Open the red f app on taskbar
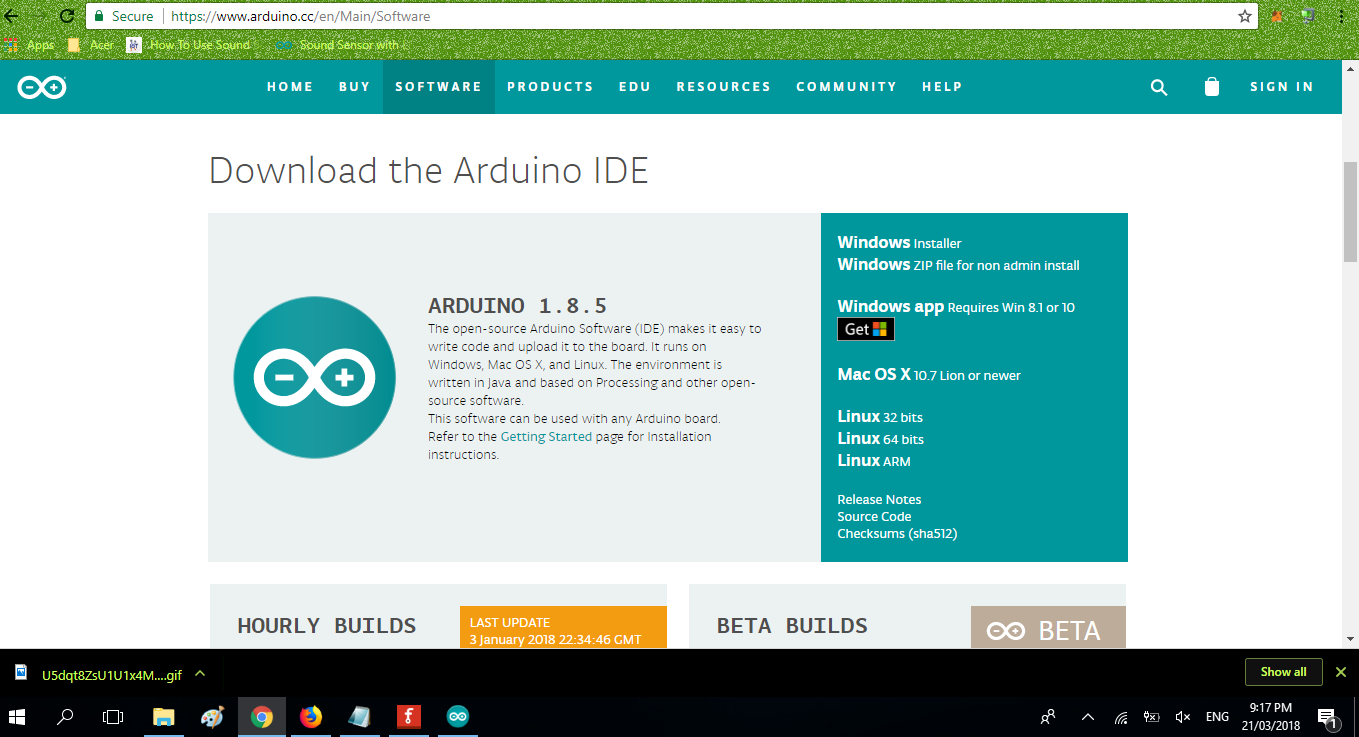Image resolution: width=1359 pixels, height=737 pixels. [x=408, y=716]
